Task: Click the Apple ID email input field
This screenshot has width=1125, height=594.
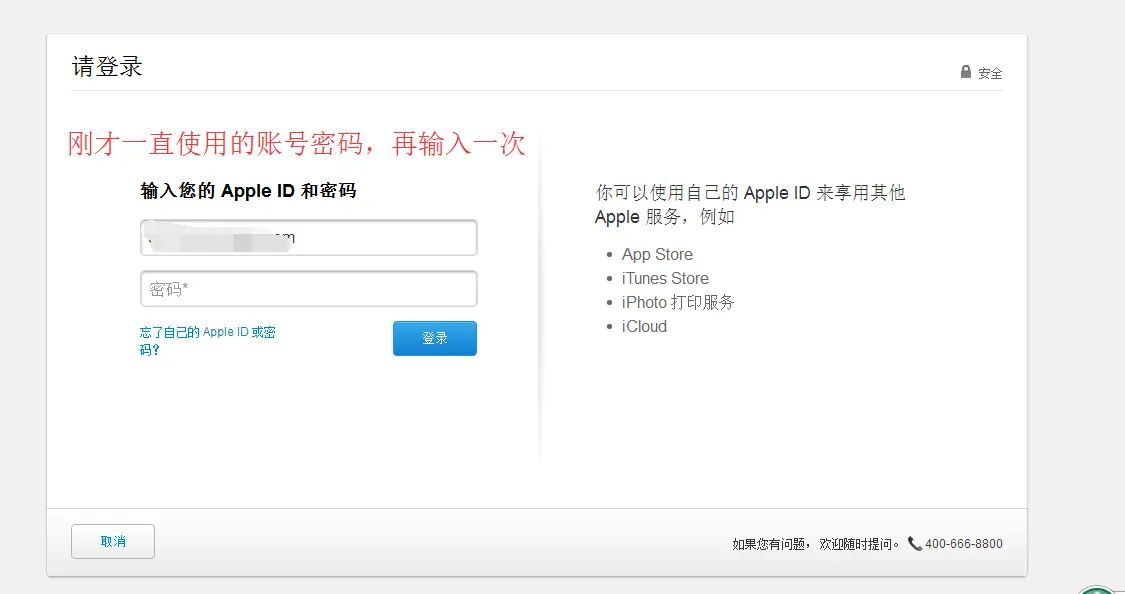Action: [309, 237]
